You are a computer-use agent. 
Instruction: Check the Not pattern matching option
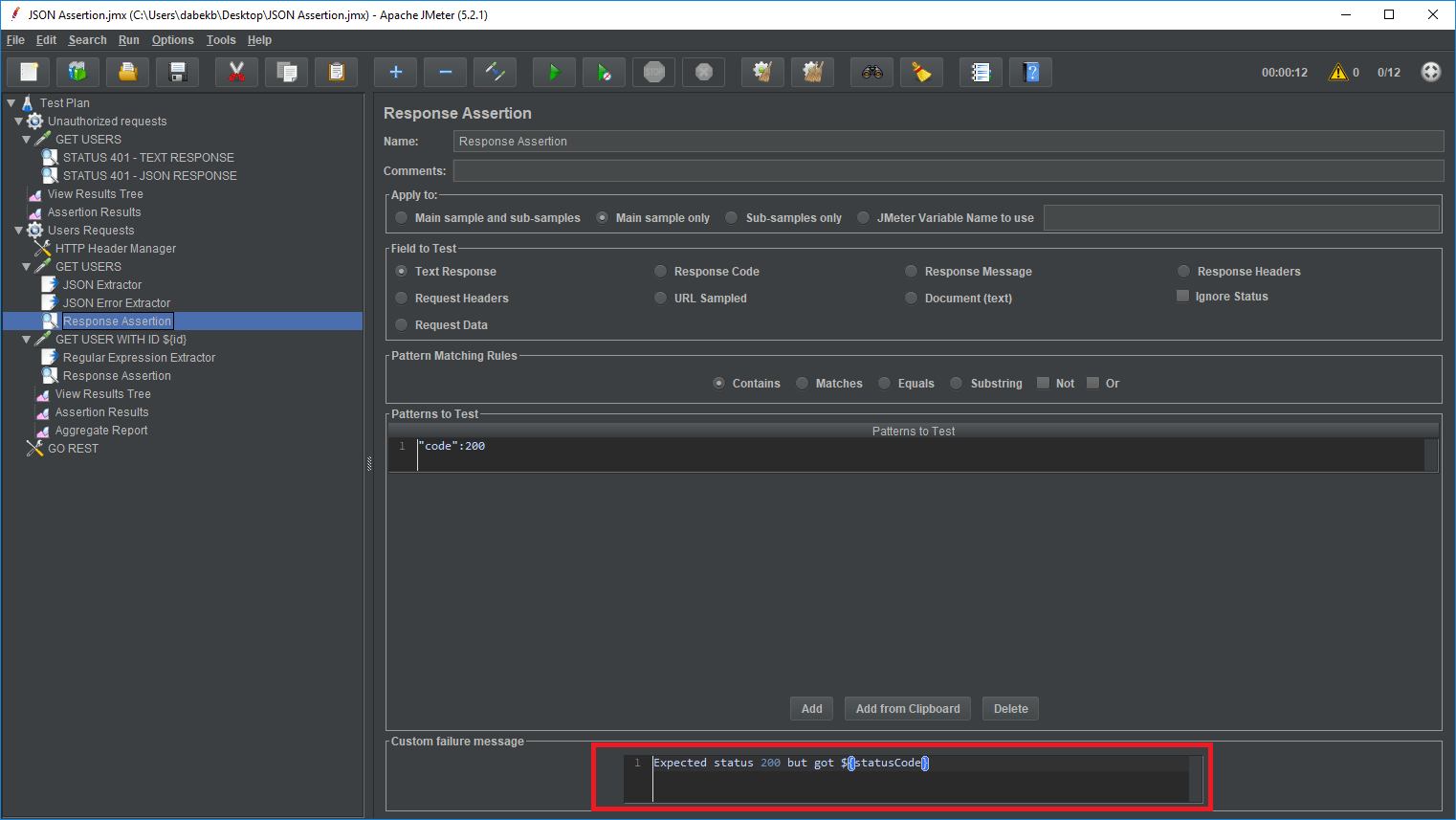point(1044,384)
